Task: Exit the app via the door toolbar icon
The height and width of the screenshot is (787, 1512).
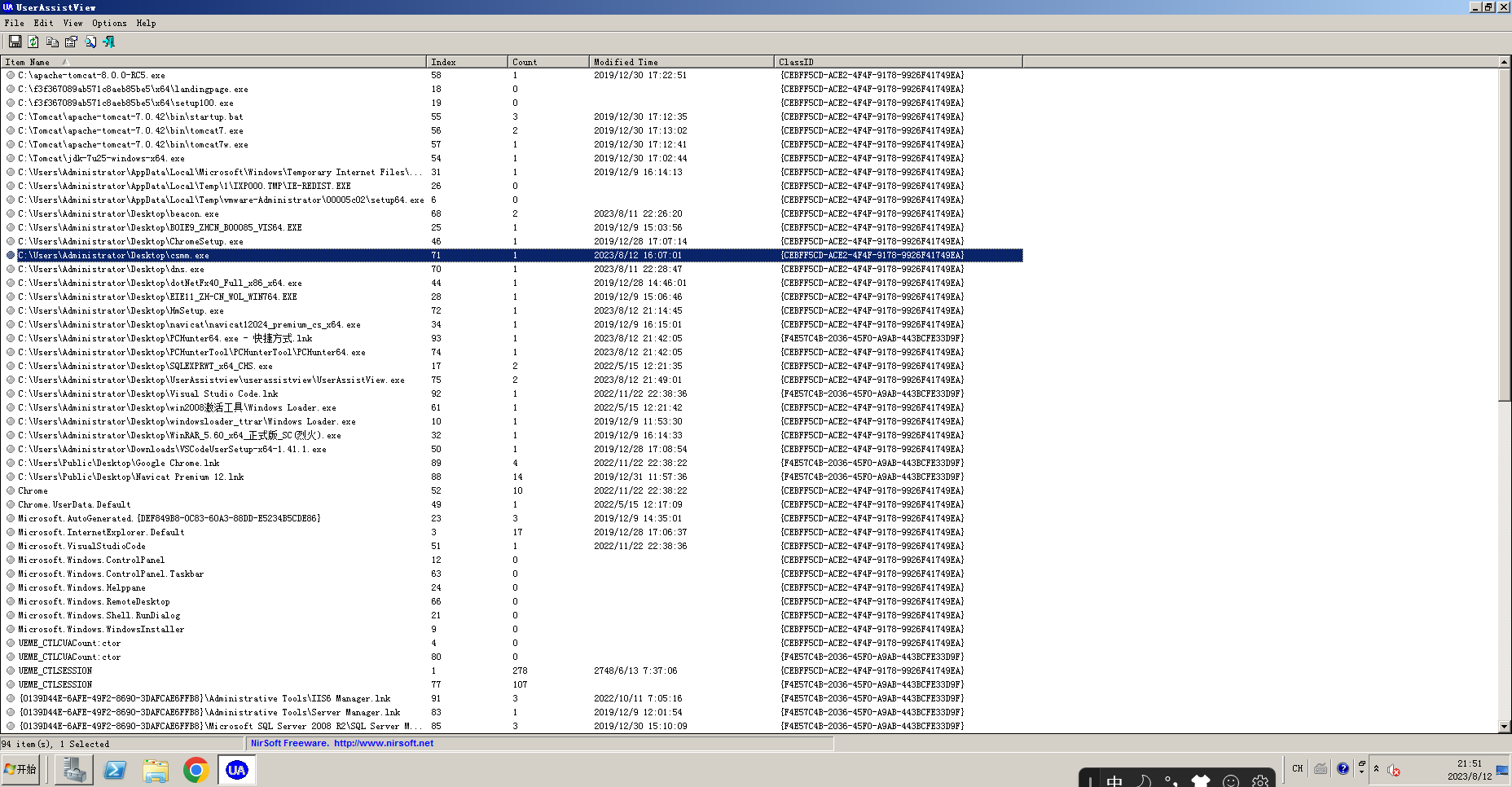Action: click(x=108, y=41)
